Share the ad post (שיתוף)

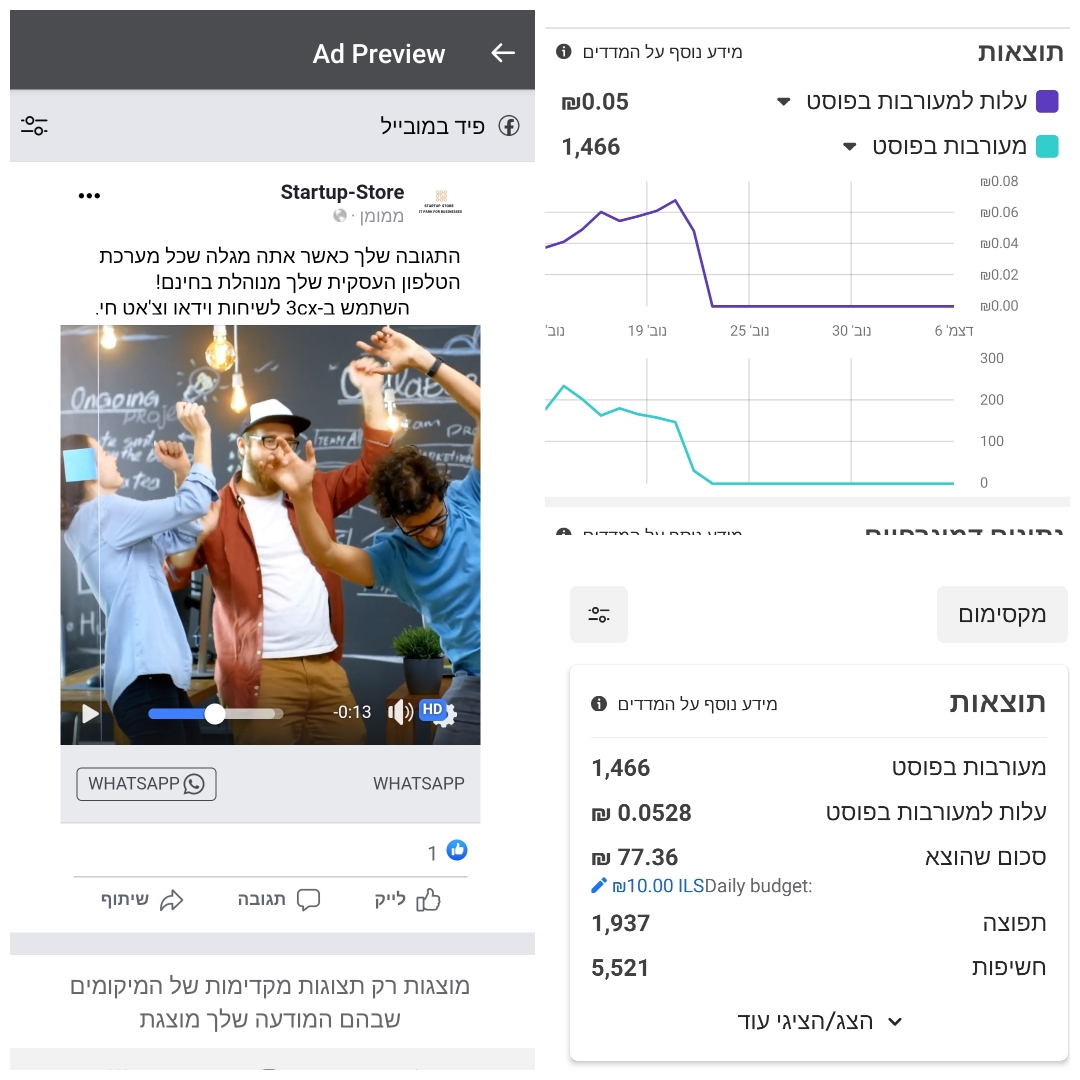pyautogui.click(x=143, y=900)
